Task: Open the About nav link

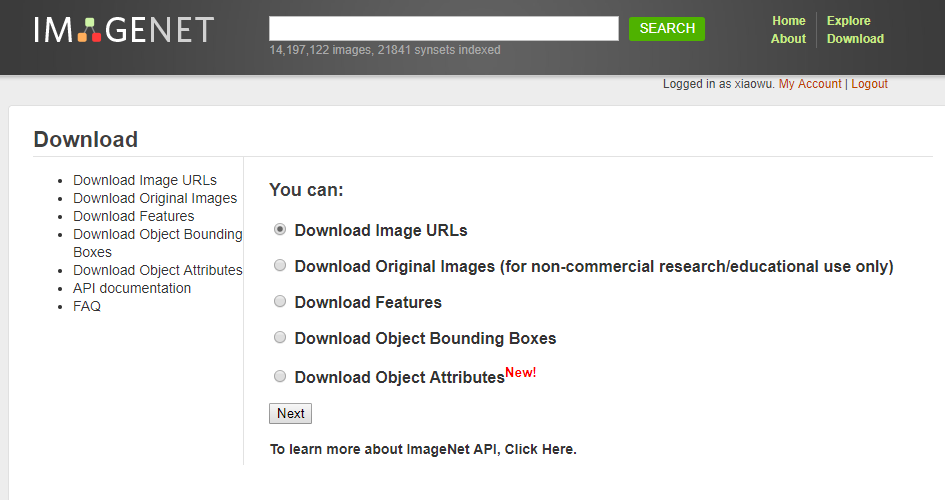Action: click(788, 39)
